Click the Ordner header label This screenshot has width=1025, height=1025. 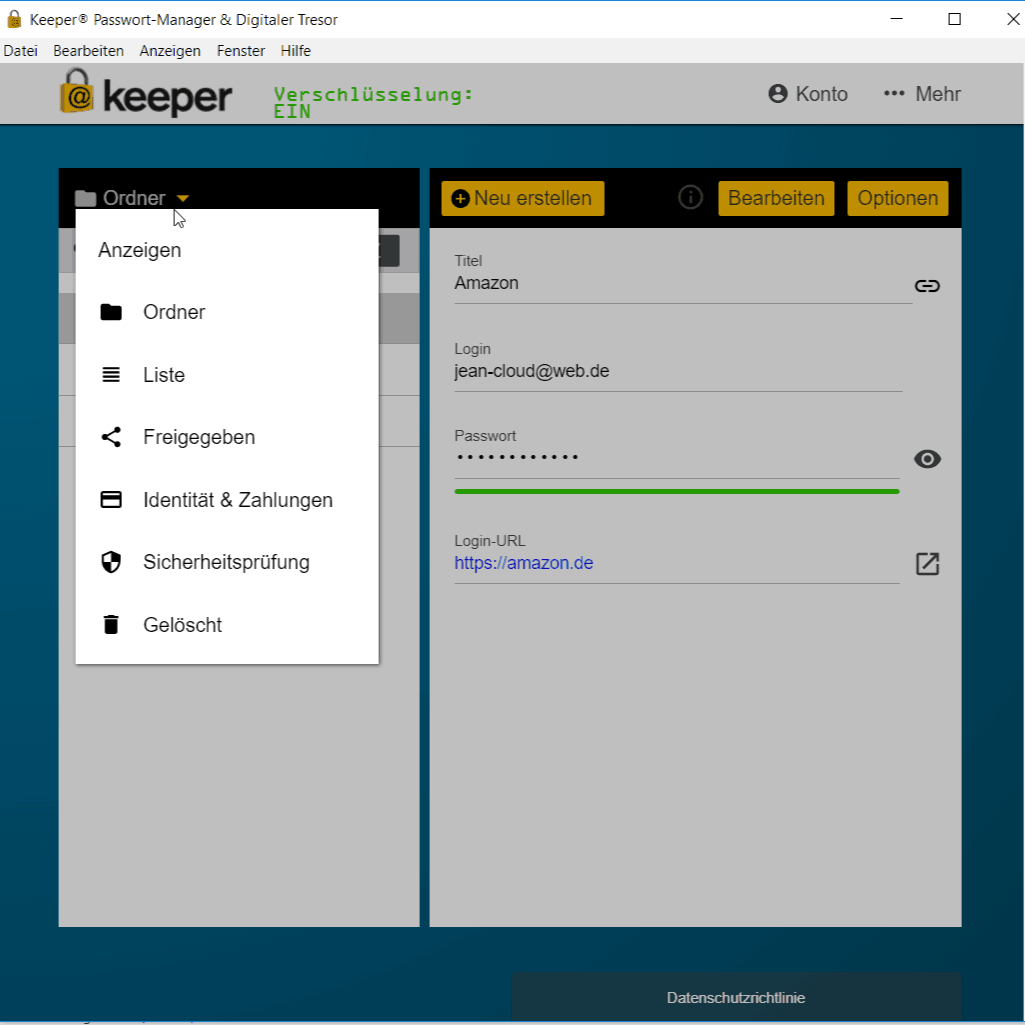pyautogui.click(x=134, y=198)
